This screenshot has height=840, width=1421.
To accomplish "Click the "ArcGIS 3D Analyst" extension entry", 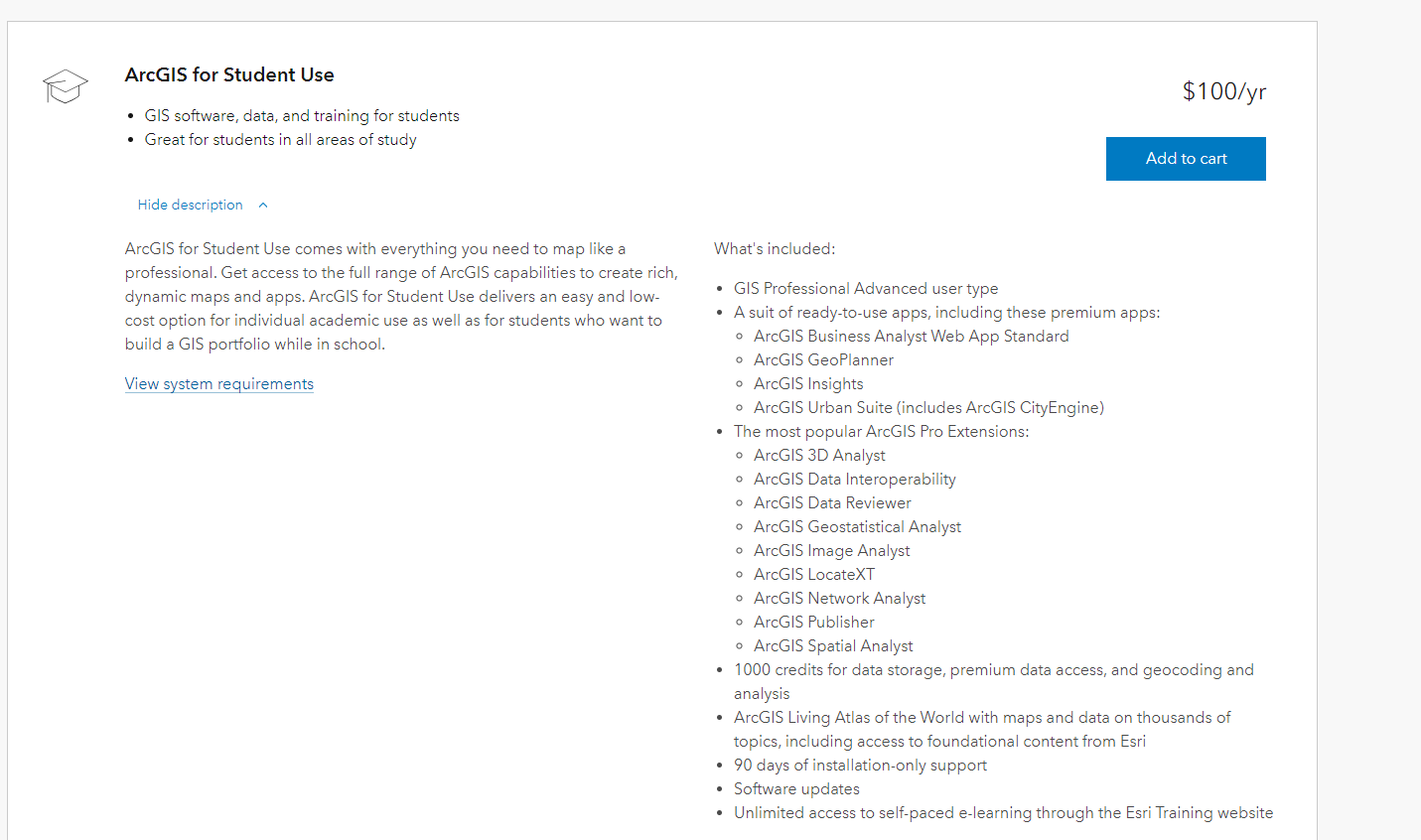I will 819,455.
